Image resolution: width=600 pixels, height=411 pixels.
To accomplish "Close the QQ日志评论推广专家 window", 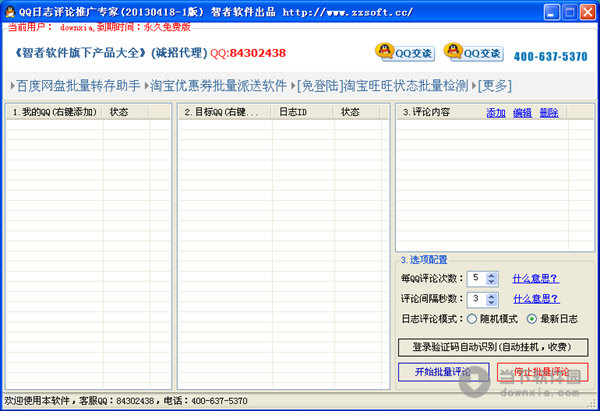I will (x=587, y=12).
